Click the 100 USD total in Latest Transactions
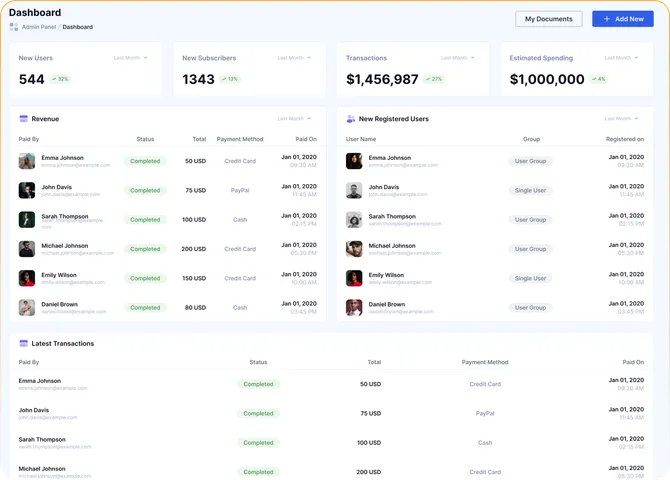Viewport: 670px width, 480px height. 369,443
